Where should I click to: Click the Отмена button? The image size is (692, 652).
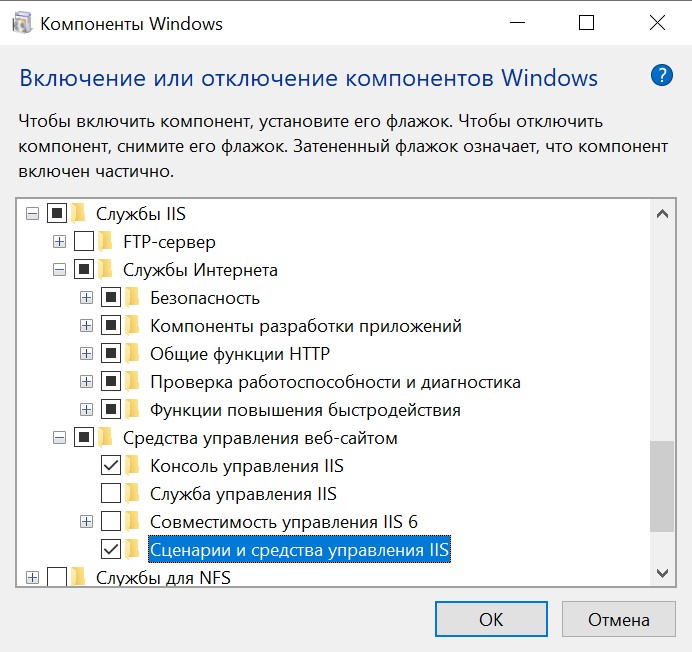tap(619, 619)
